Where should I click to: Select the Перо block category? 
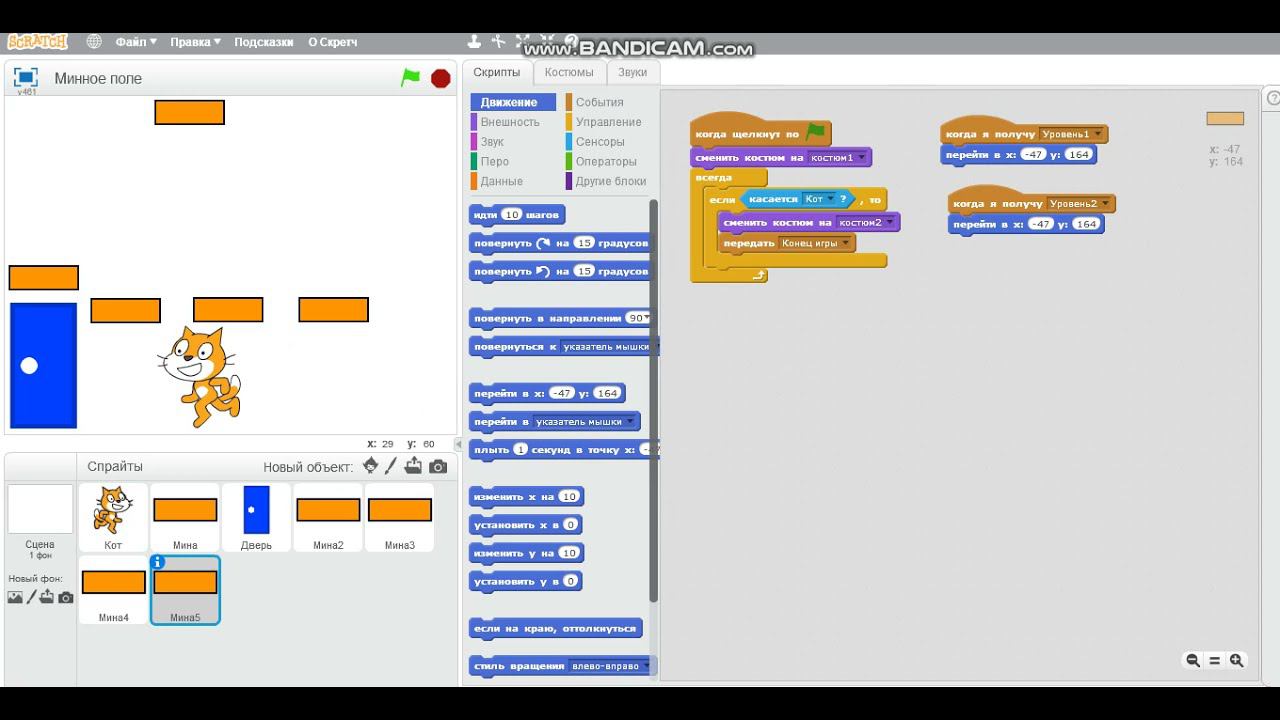click(495, 161)
